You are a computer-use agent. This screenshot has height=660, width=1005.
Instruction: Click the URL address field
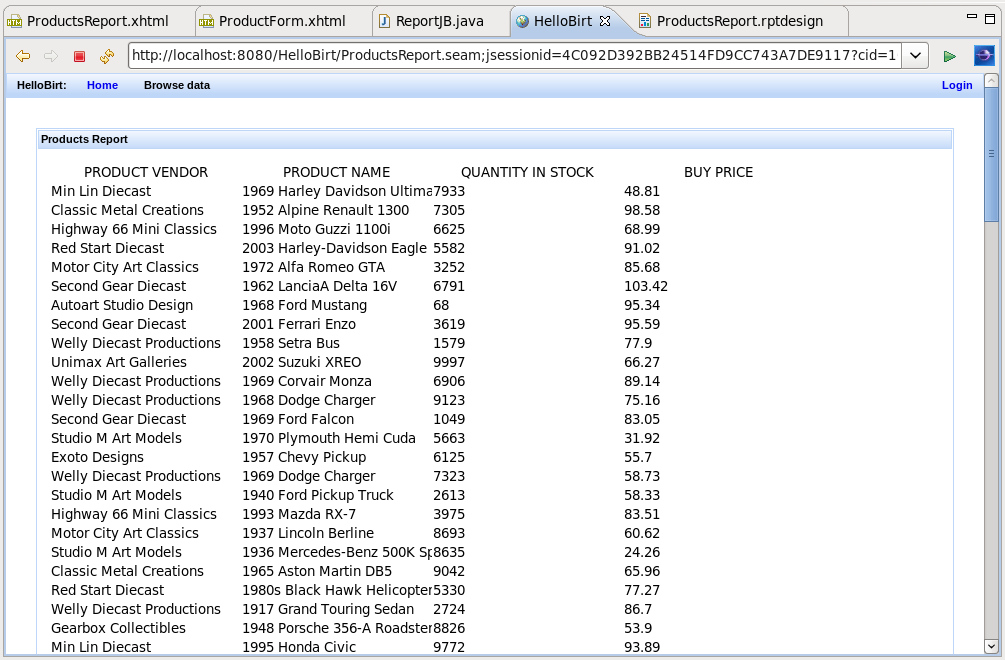pos(515,56)
